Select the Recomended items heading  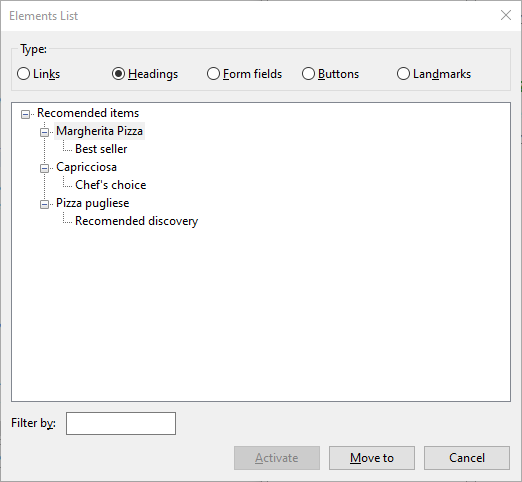click(x=88, y=113)
